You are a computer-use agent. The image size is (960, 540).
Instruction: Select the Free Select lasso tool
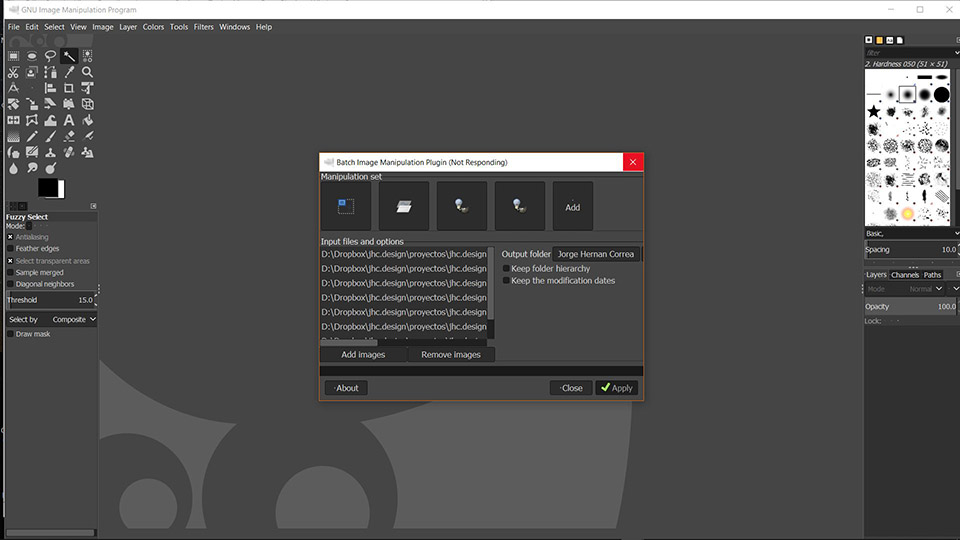coord(50,56)
